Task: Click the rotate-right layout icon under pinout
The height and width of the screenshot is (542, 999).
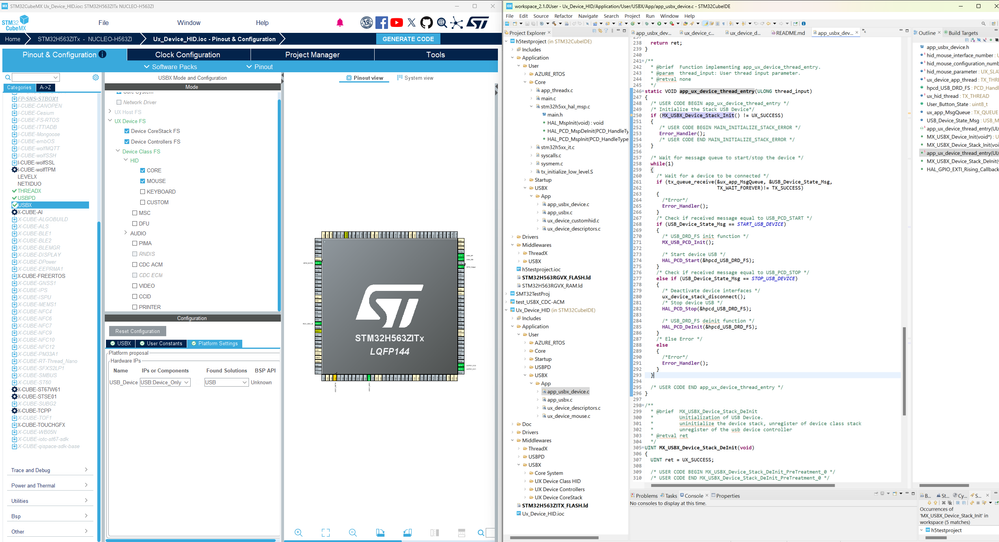Action: tap(407, 532)
